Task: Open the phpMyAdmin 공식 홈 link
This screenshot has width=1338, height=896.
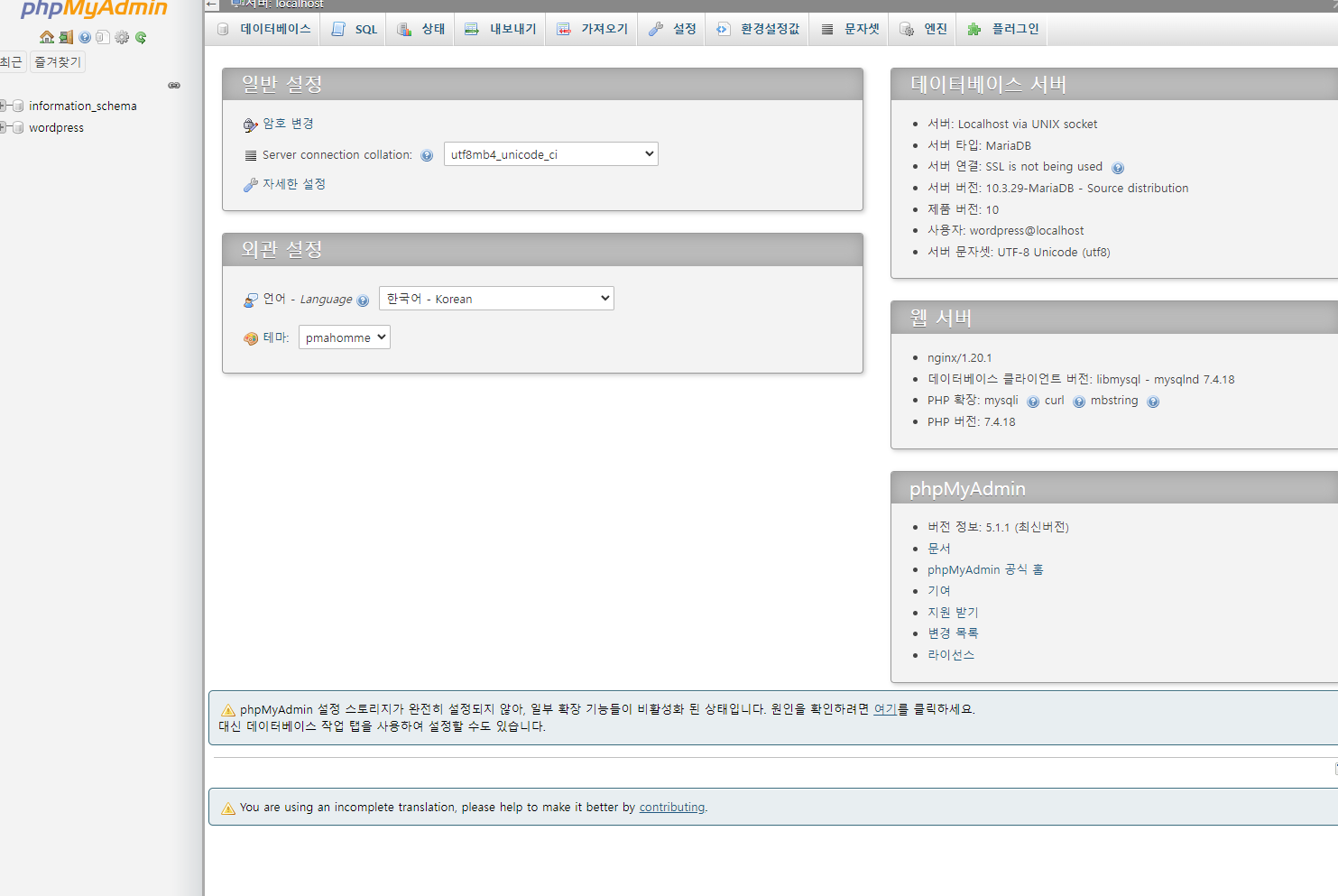Action: pyautogui.click(x=985, y=569)
